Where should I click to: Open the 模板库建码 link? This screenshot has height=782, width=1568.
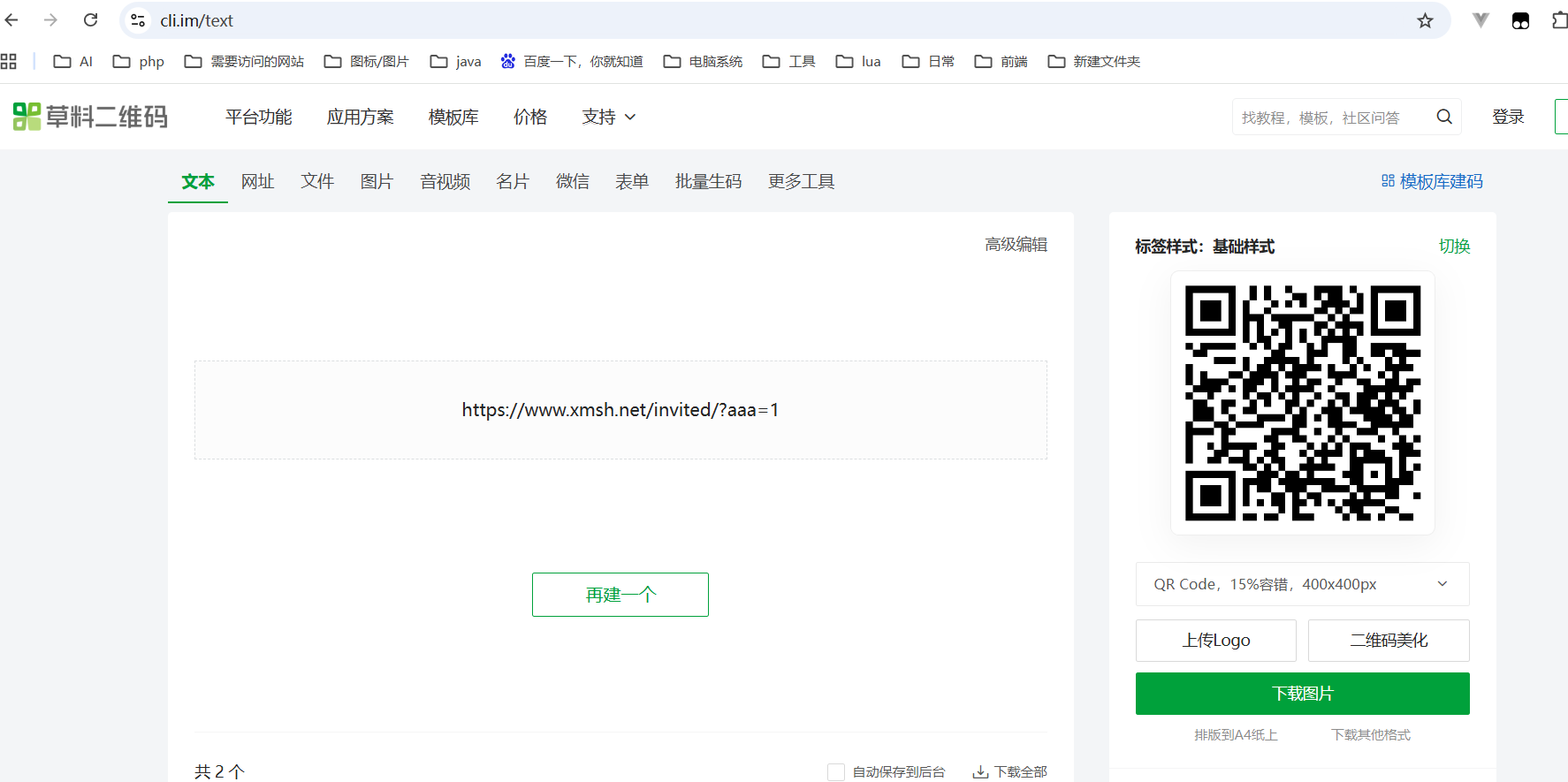(x=1432, y=181)
